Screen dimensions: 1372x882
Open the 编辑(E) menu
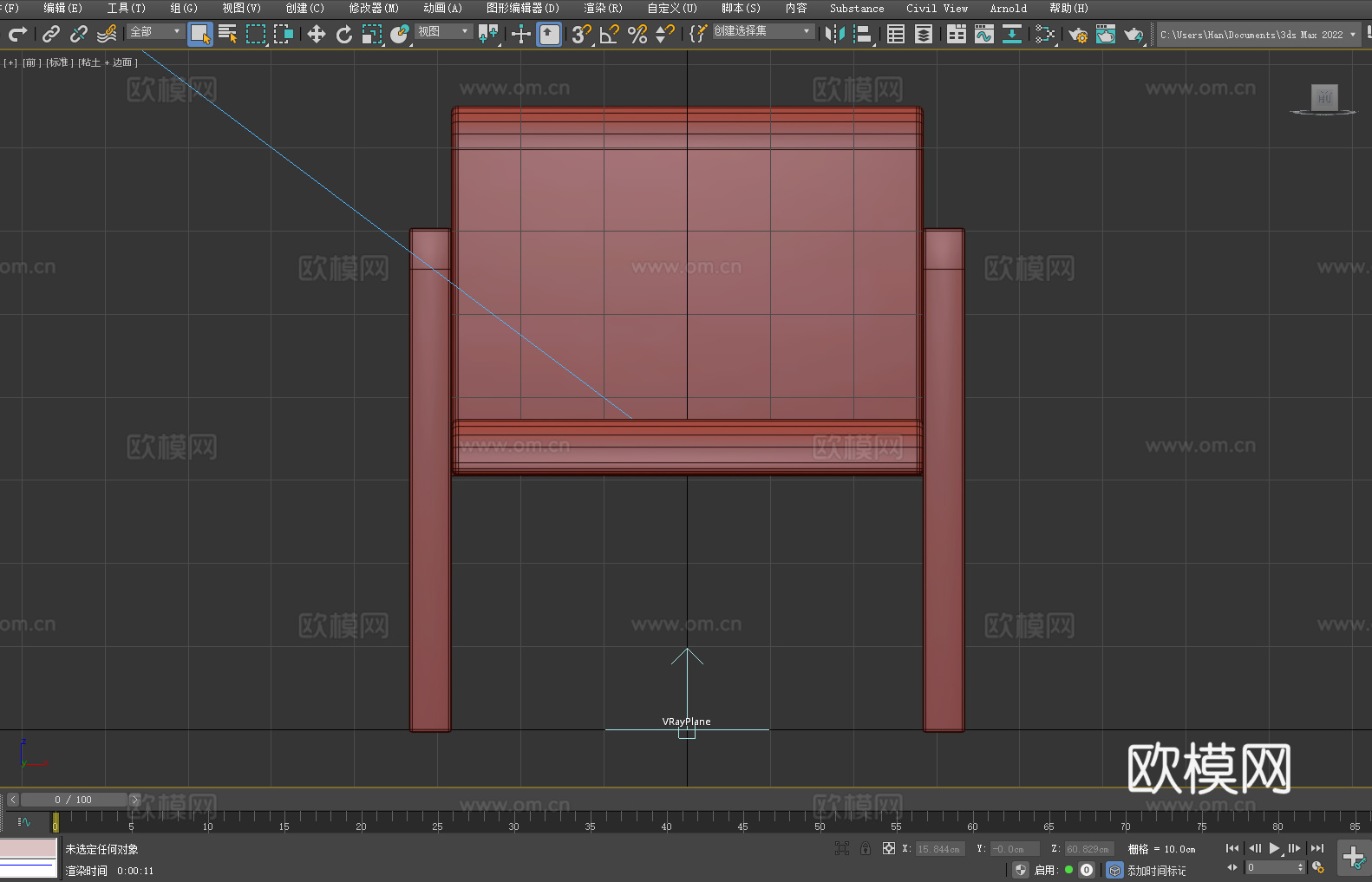[62, 8]
